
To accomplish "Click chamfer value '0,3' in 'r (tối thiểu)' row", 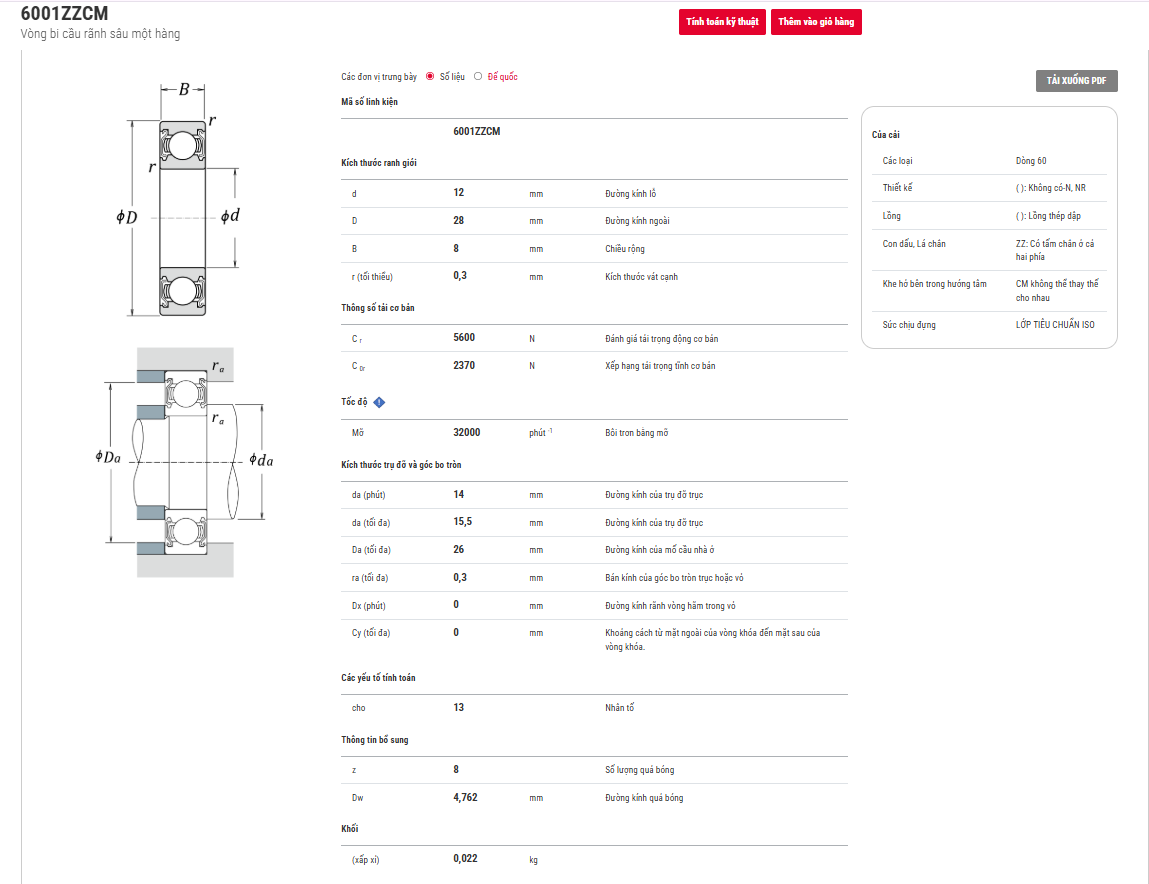I will (459, 276).
